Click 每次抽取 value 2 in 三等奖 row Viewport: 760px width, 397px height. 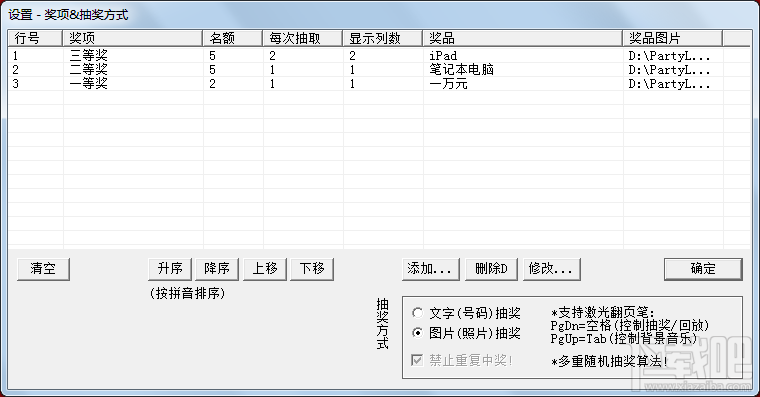pyautogui.click(x=303, y=56)
